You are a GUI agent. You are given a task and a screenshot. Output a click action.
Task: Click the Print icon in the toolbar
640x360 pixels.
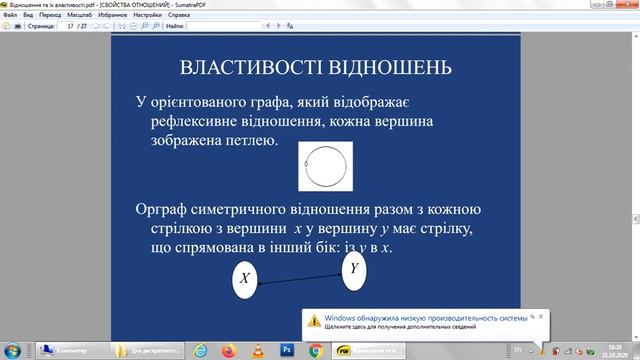18,26
